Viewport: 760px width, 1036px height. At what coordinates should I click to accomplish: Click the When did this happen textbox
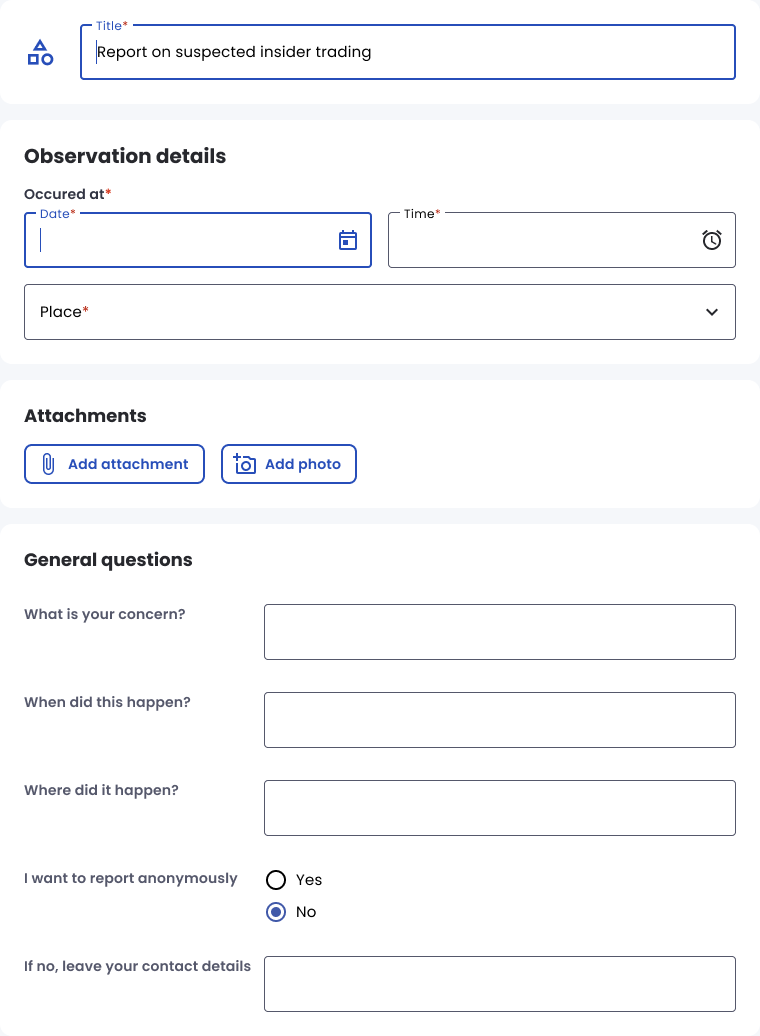pyautogui.click(x=500, y=720)
